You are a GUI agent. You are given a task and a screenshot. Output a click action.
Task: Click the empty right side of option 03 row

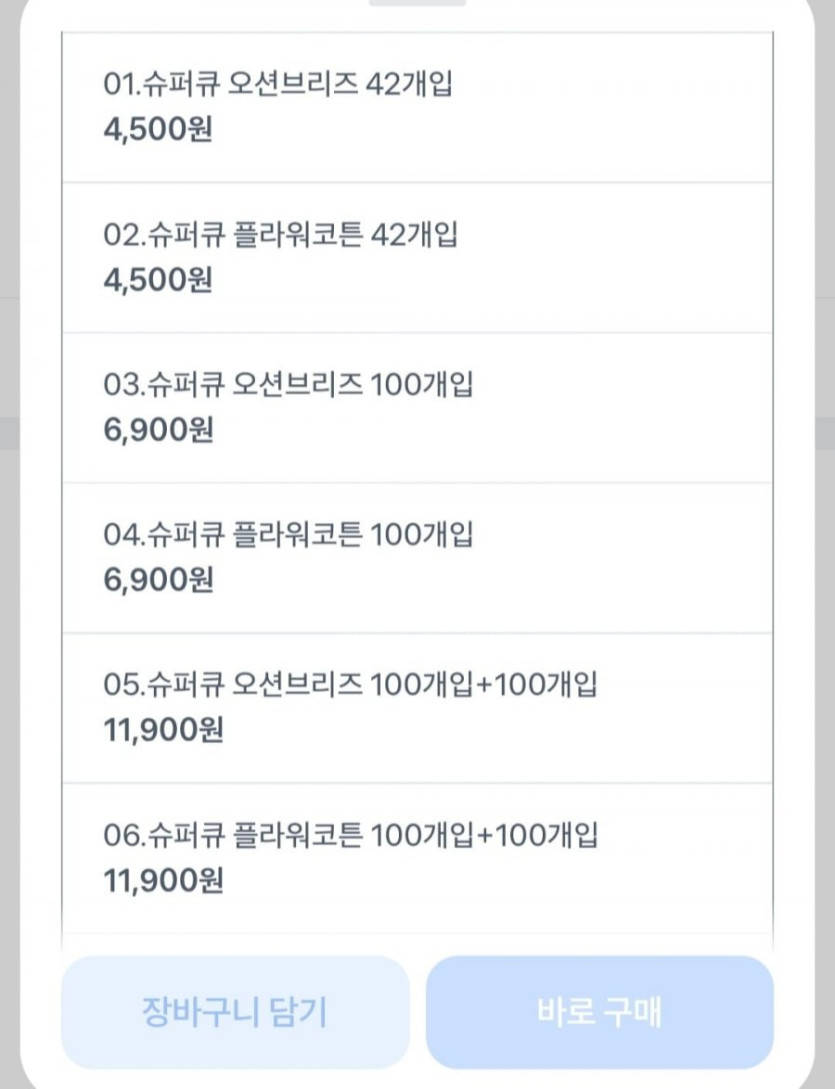click(x=650, y=408)
